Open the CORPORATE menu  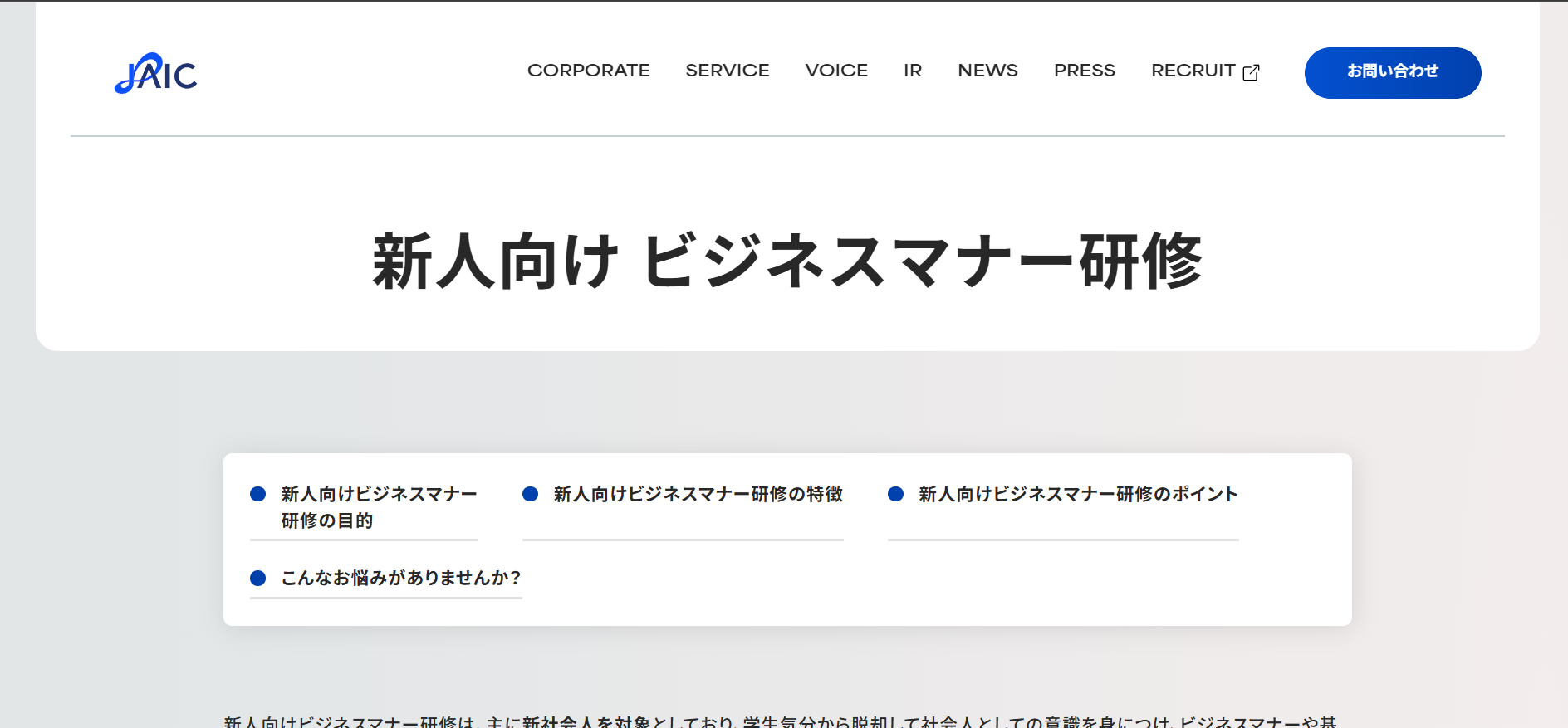588,71
